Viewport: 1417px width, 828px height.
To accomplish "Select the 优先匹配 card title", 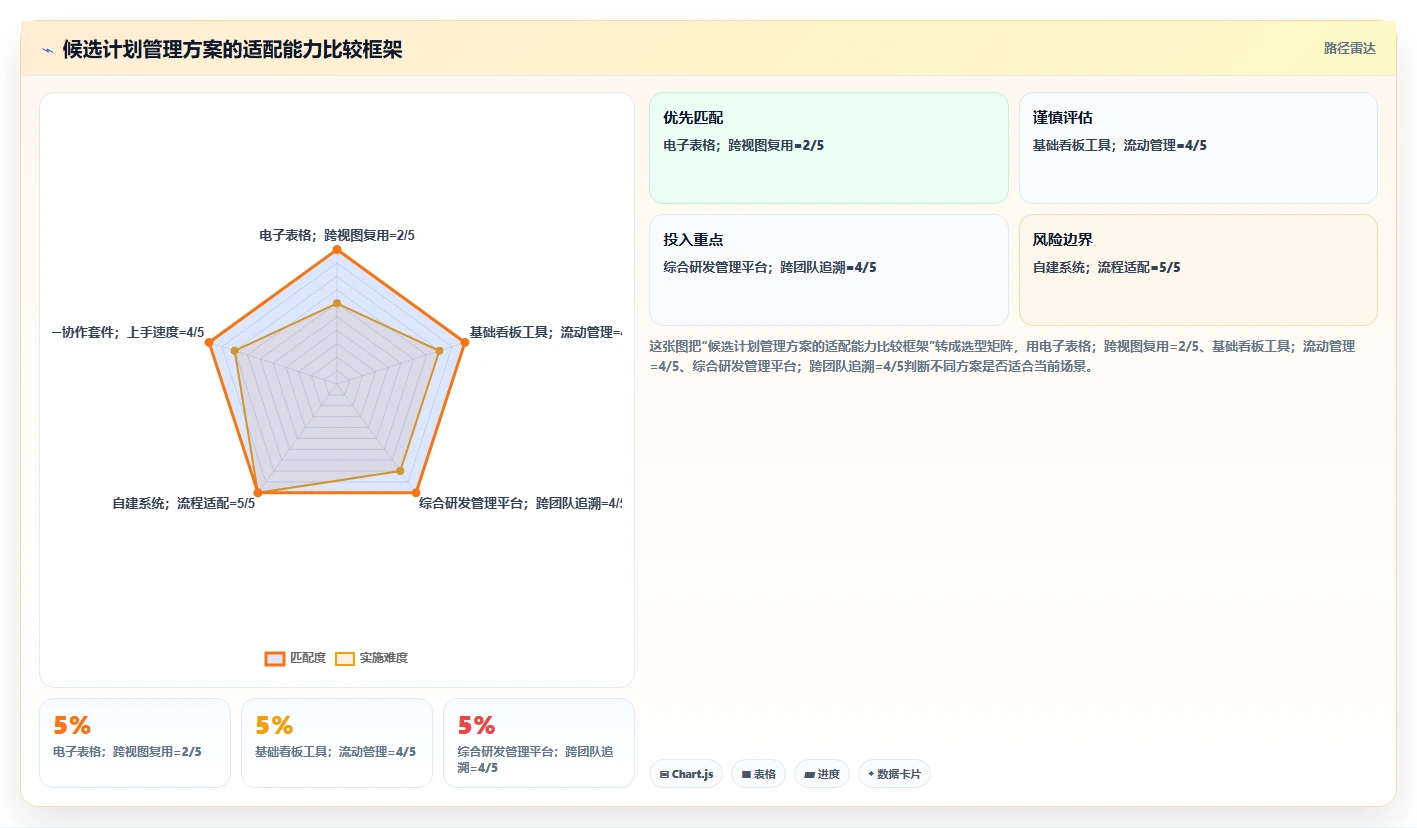I will click(693, 118).
